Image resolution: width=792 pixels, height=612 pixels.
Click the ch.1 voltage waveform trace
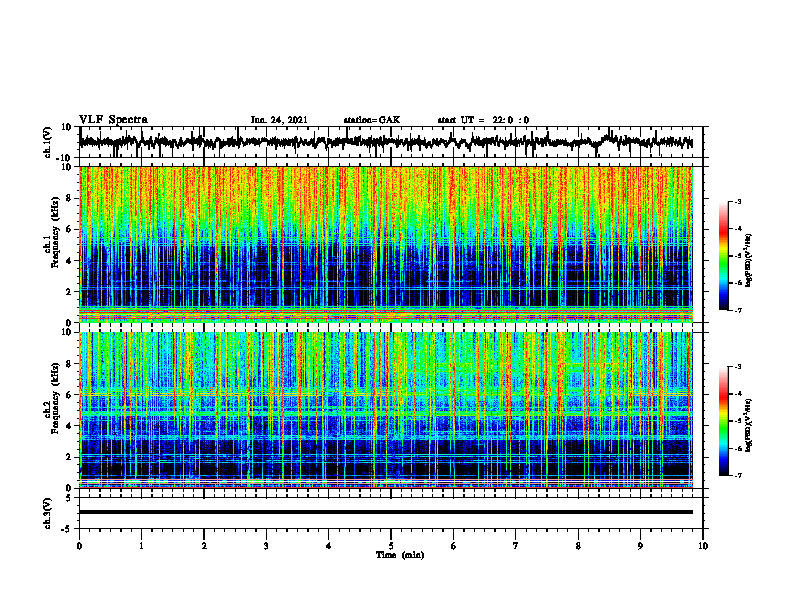pos(385,142)
